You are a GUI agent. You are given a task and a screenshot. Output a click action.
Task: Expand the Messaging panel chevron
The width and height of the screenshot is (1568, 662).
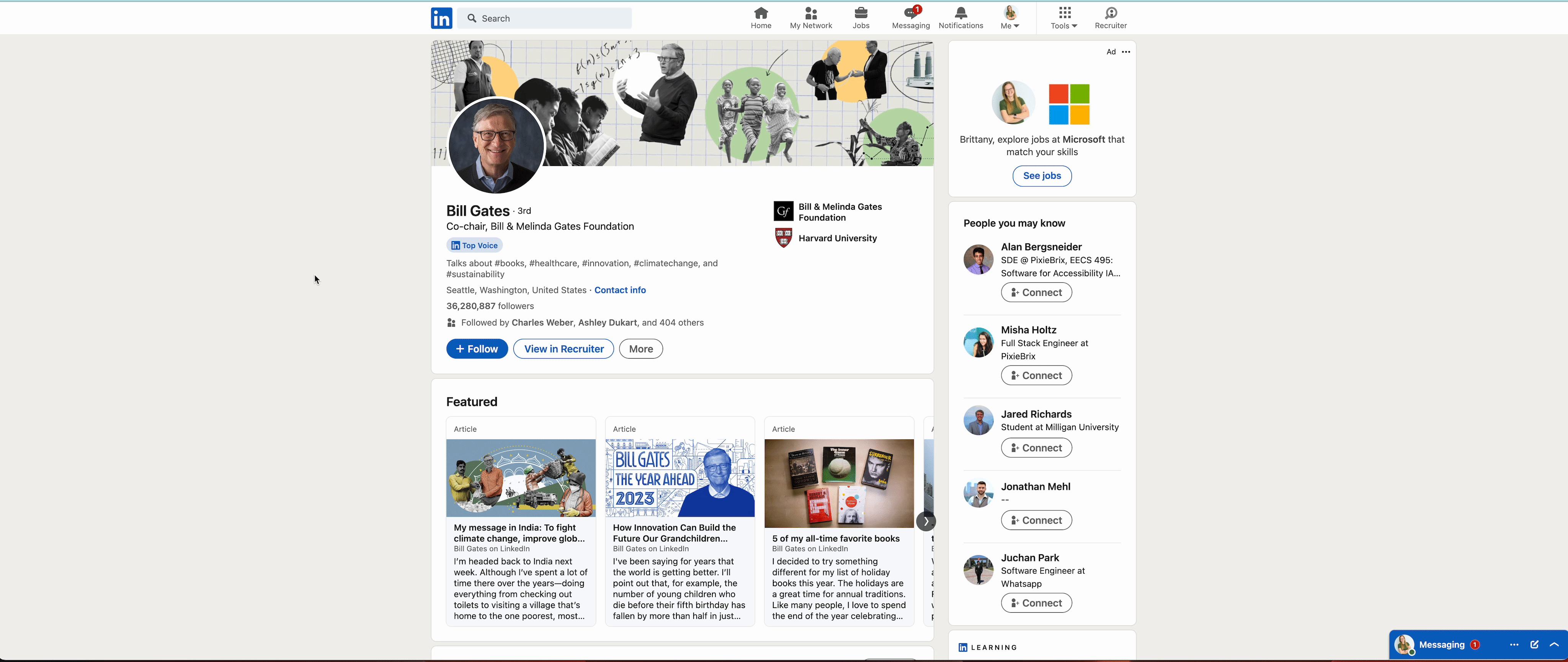[x=1554, y=645]
